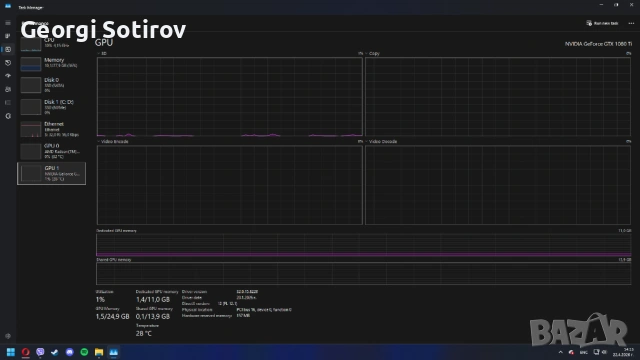Image resolution: width=640 pixels, height=360 pixels.
Task: Select the Ethernet performance item
Action: point(51,129)
